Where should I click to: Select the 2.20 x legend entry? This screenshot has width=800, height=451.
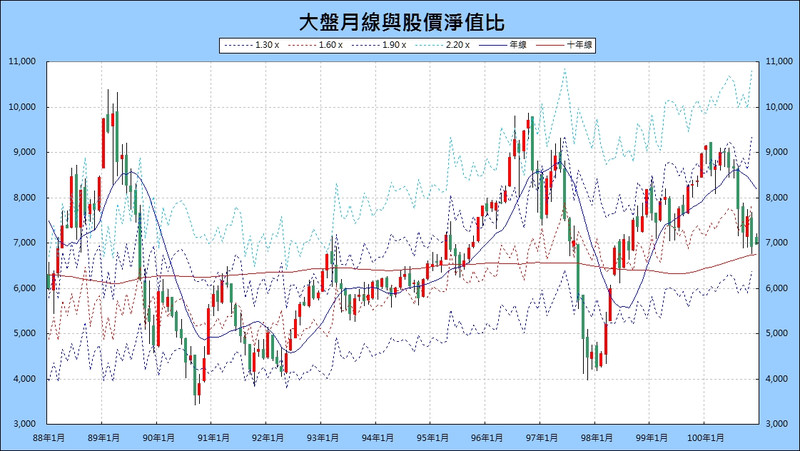click(x=442, y=45)
